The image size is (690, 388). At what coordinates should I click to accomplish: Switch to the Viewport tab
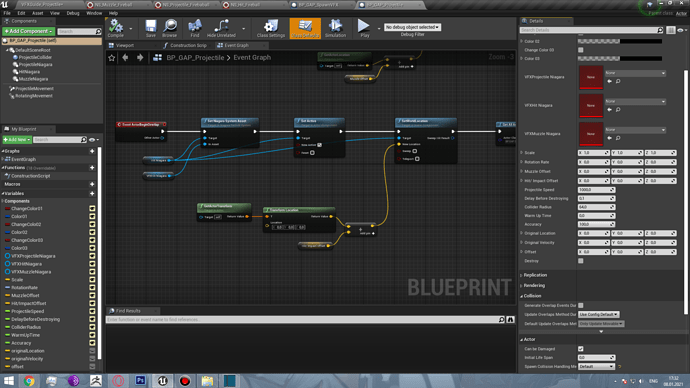[x=125, y=45]
